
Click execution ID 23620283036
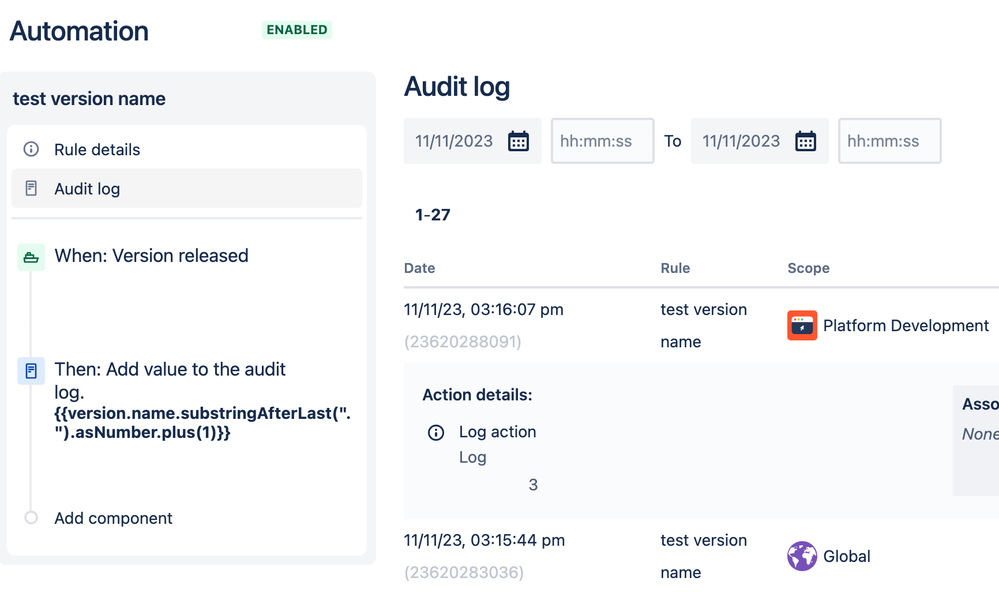pyautogui.click(x=464, y=573)
